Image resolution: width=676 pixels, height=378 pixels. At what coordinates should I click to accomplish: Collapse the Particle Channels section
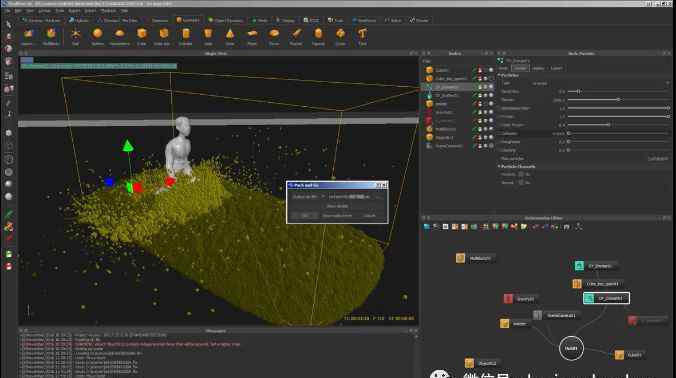coord(499,166)
